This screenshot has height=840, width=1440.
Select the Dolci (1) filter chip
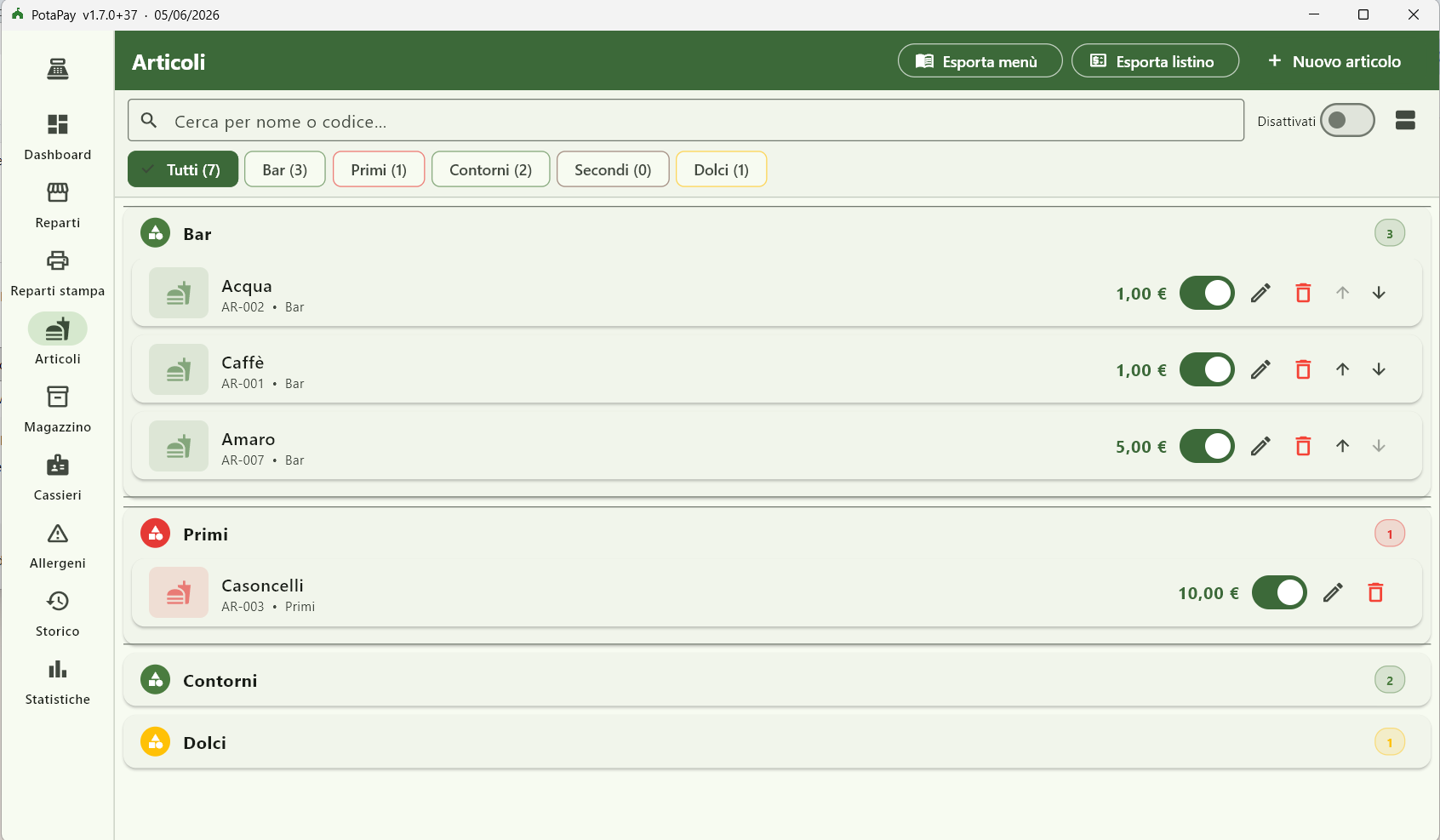coord(721,169)
